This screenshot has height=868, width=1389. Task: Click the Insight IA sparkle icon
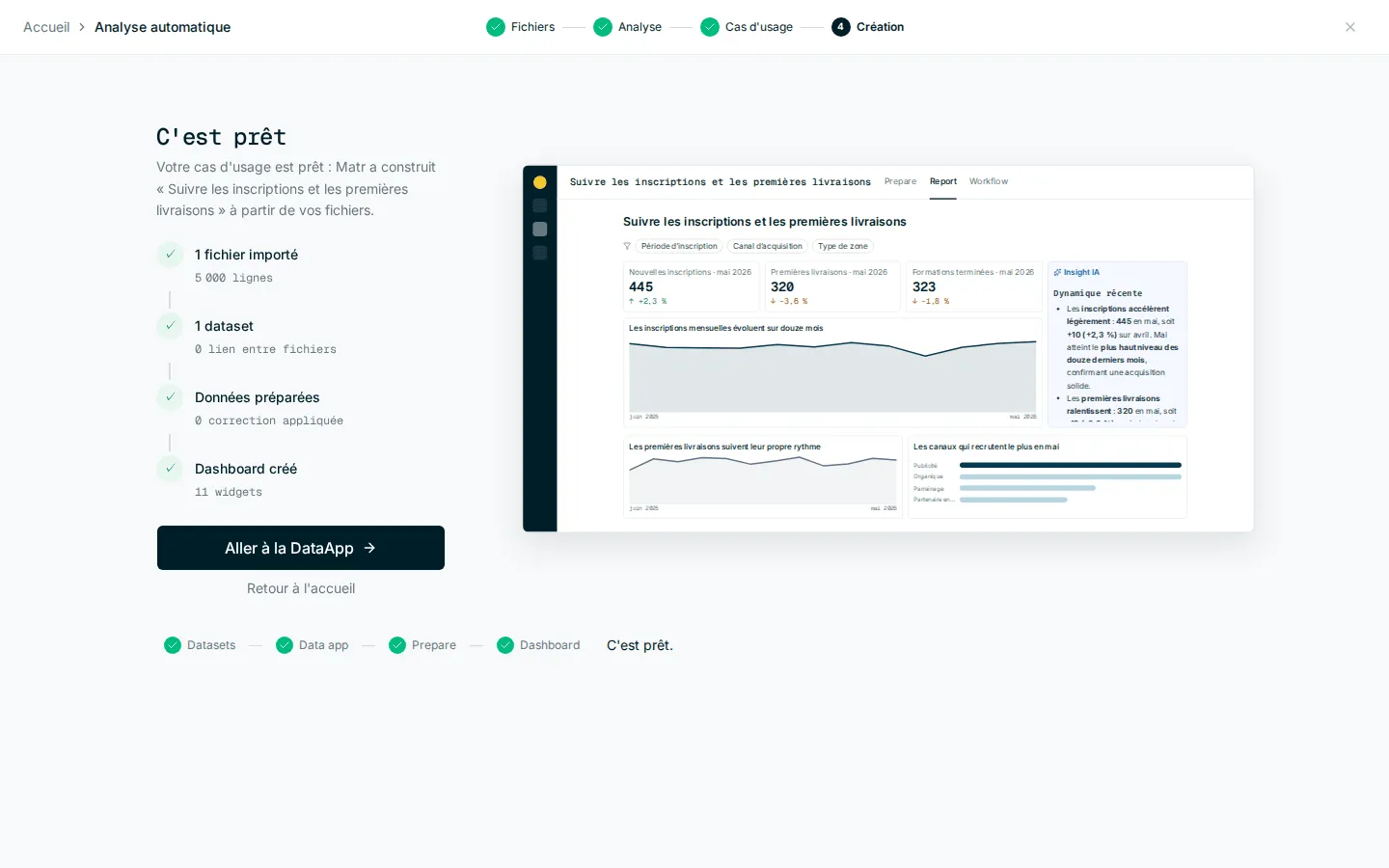pyautogui.click(x=1057, y=272)
